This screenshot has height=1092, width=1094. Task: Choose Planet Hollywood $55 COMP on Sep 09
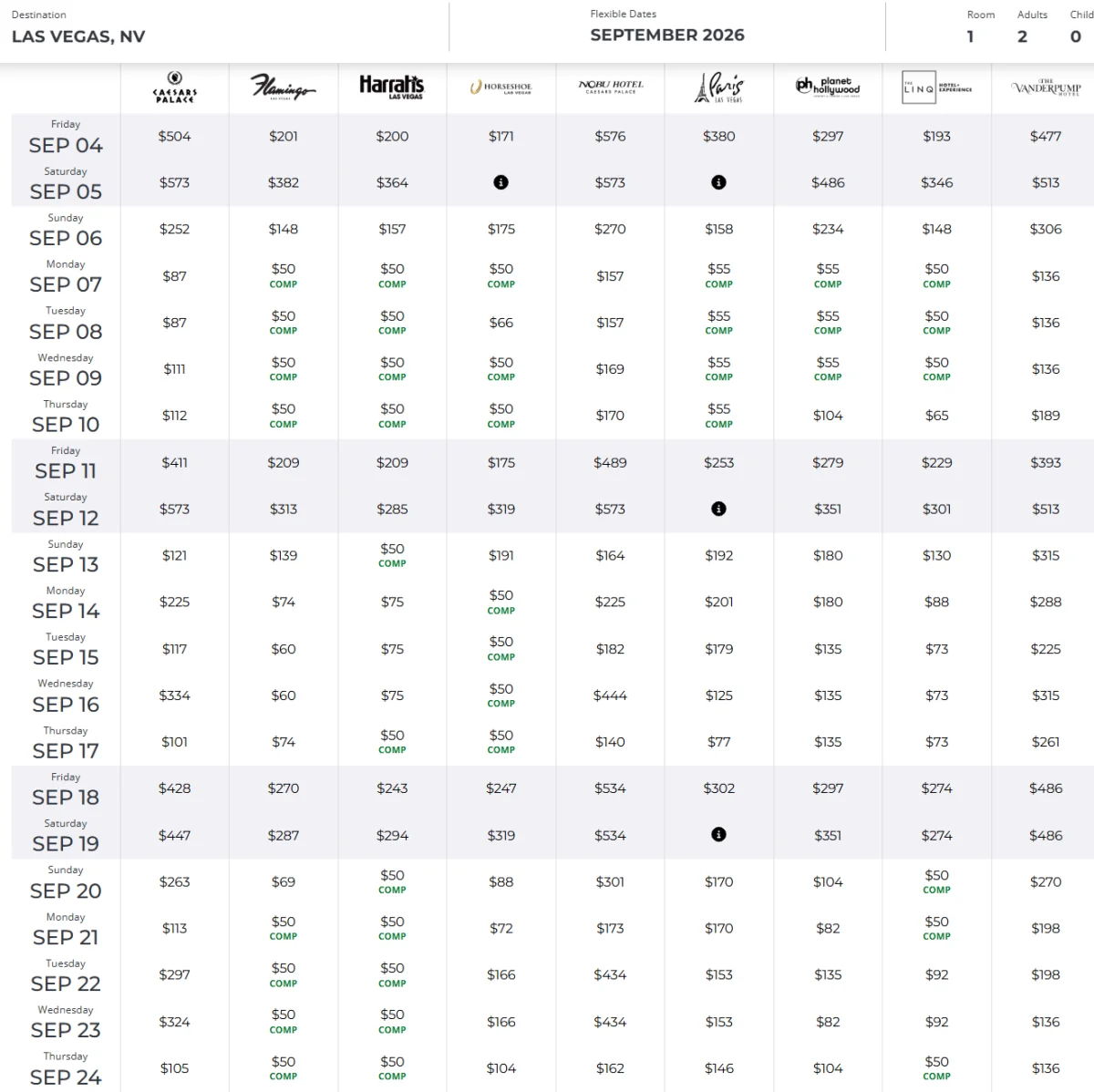[828, 368]
